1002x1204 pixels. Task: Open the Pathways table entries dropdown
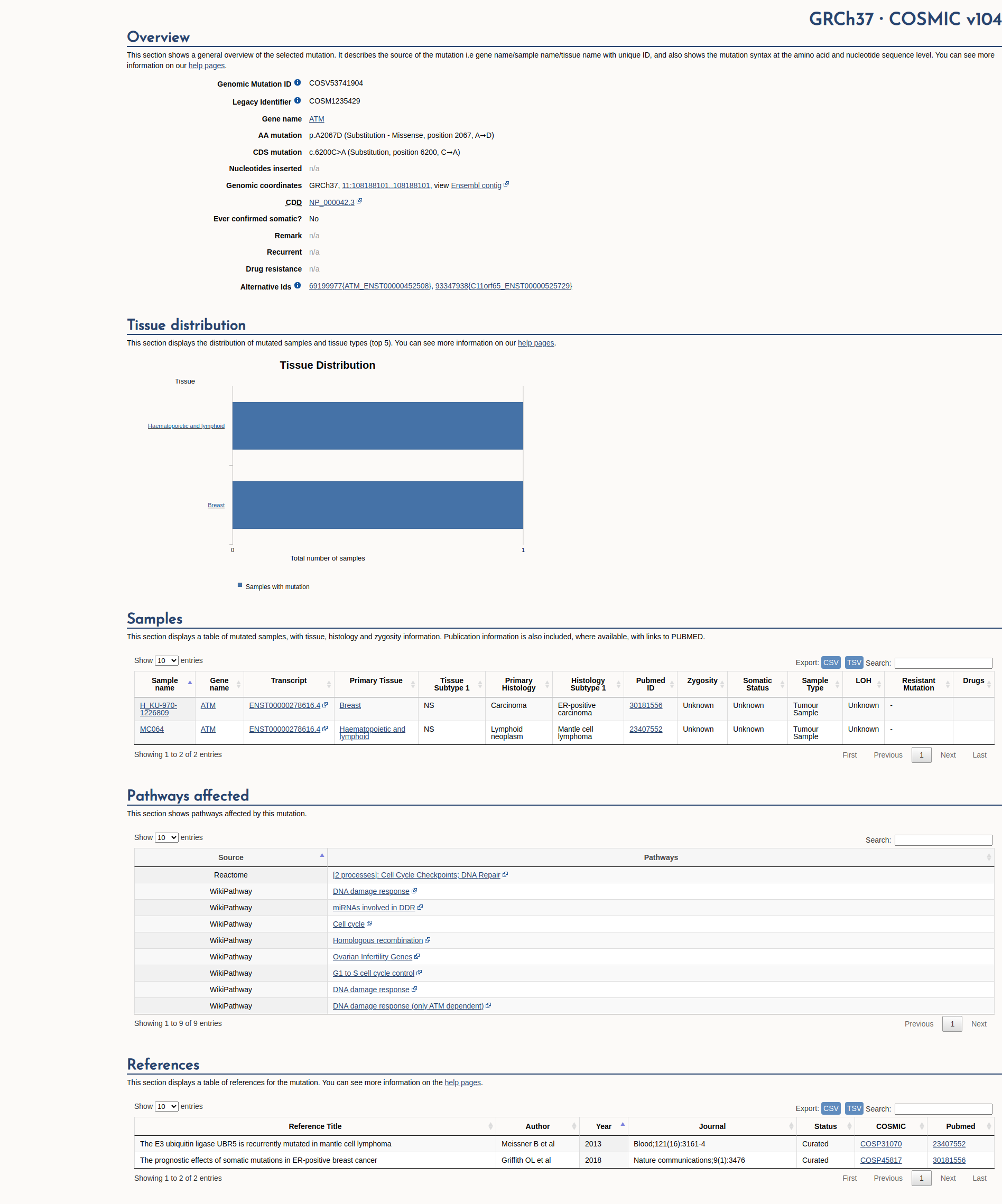(x=166, y=838)
